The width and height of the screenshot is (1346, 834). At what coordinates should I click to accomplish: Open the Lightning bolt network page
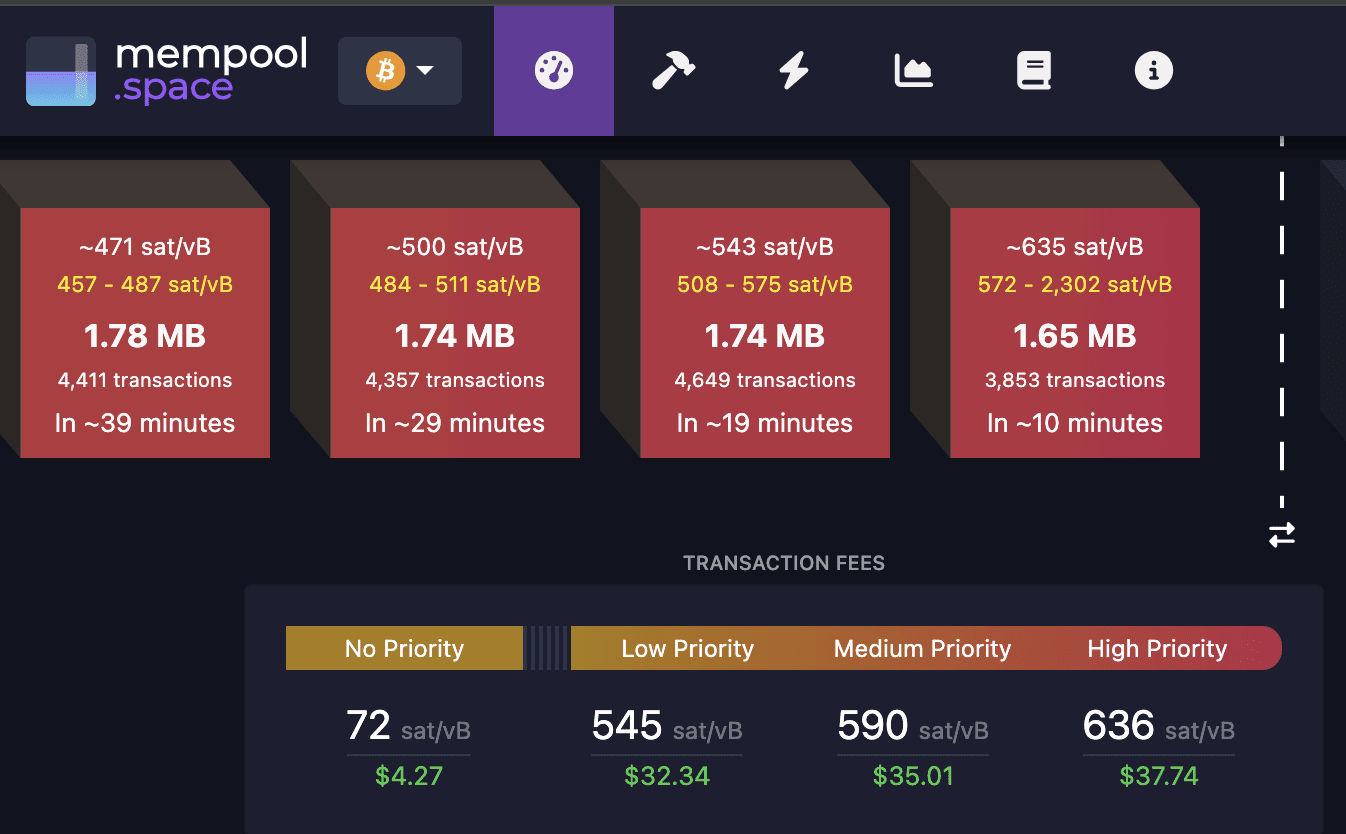(794, 71)
